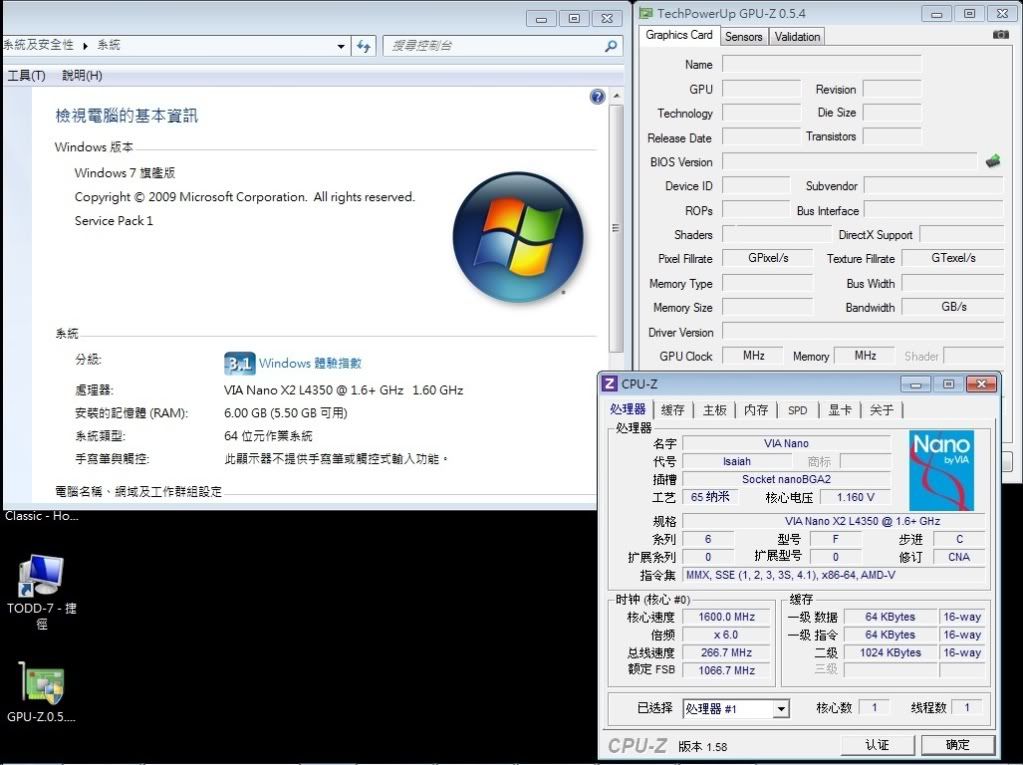This screenshot has height=765, width=1023.
Task: Minimize the GPU-Z window
Action: tap(937, 14)
